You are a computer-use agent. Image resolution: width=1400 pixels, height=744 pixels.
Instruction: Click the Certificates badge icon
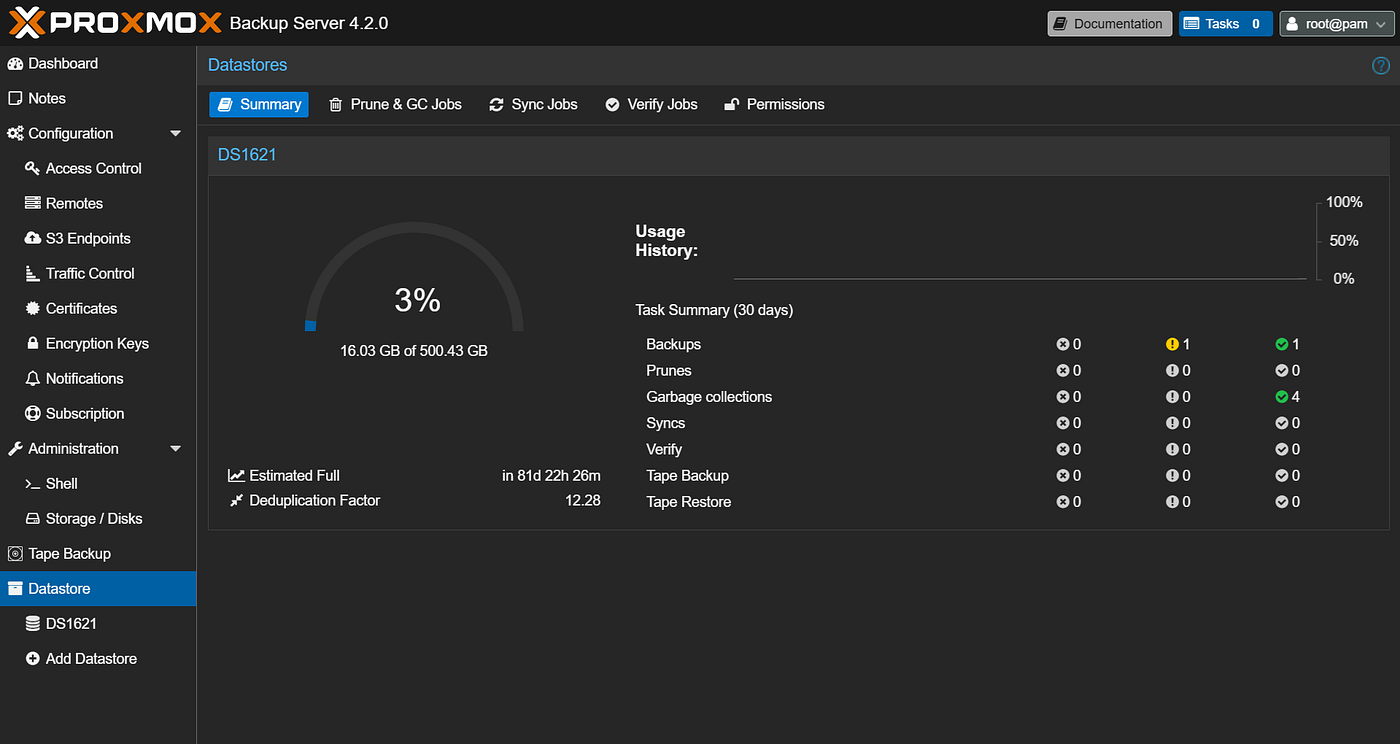33,309
